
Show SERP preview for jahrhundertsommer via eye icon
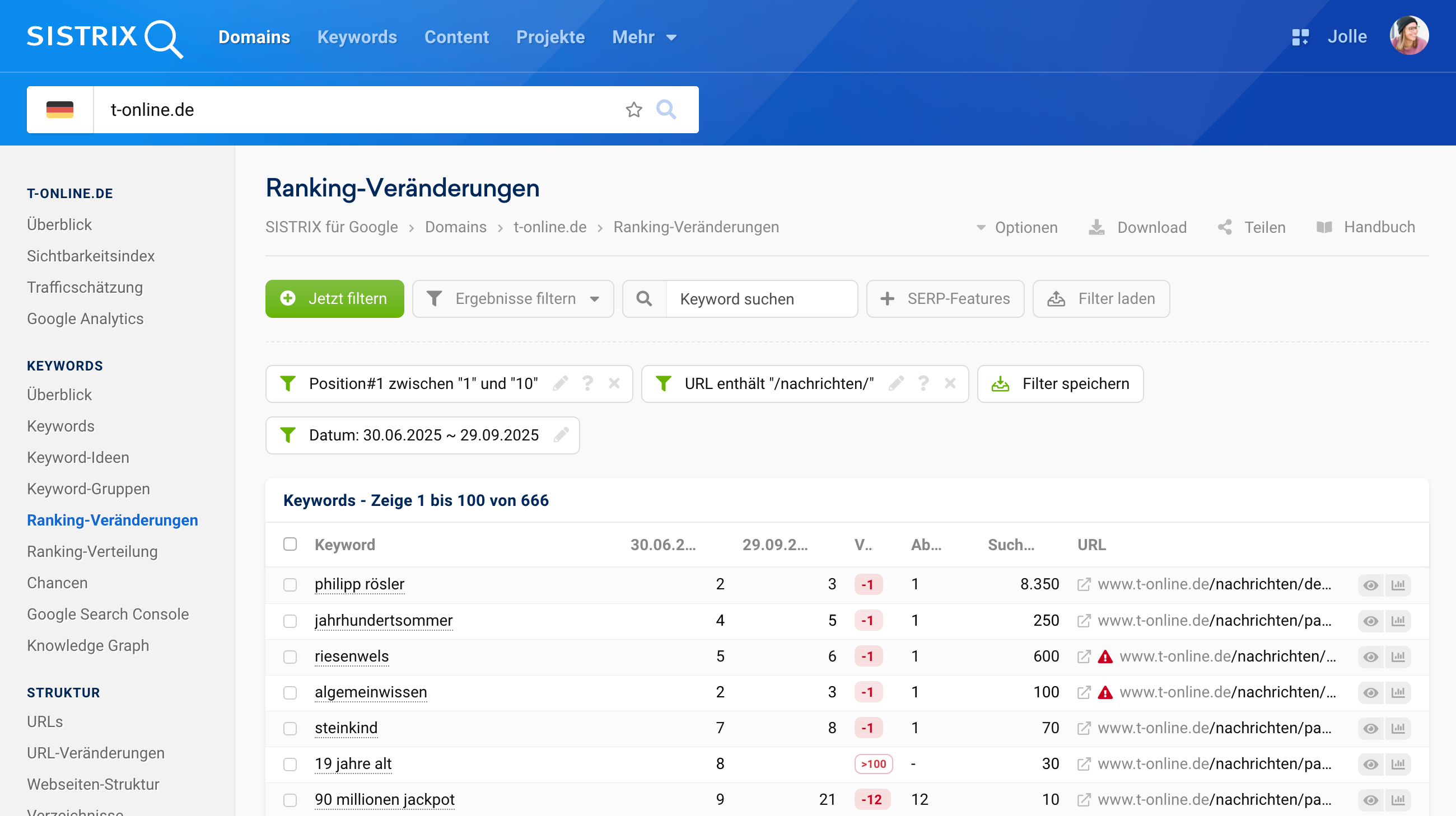tap(1370, 621)
